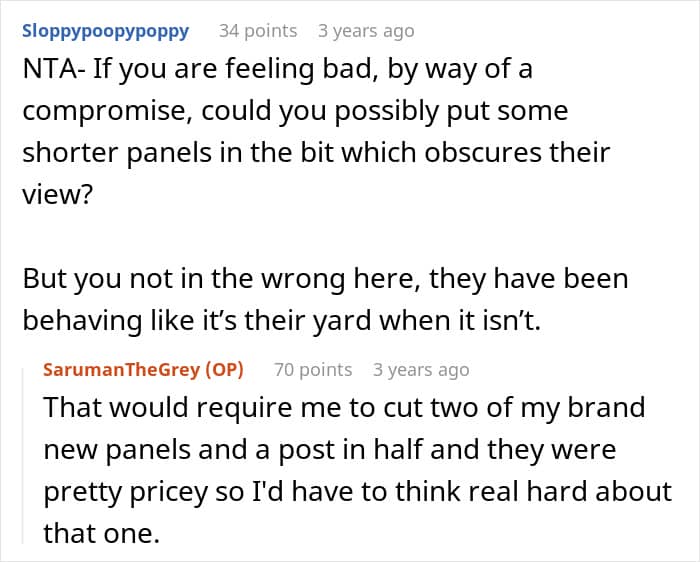The height and width of the screenshot is (562, 700).
Task: Open Sloppypoopypoppy's user profile
Action: [x=105, y=31]
